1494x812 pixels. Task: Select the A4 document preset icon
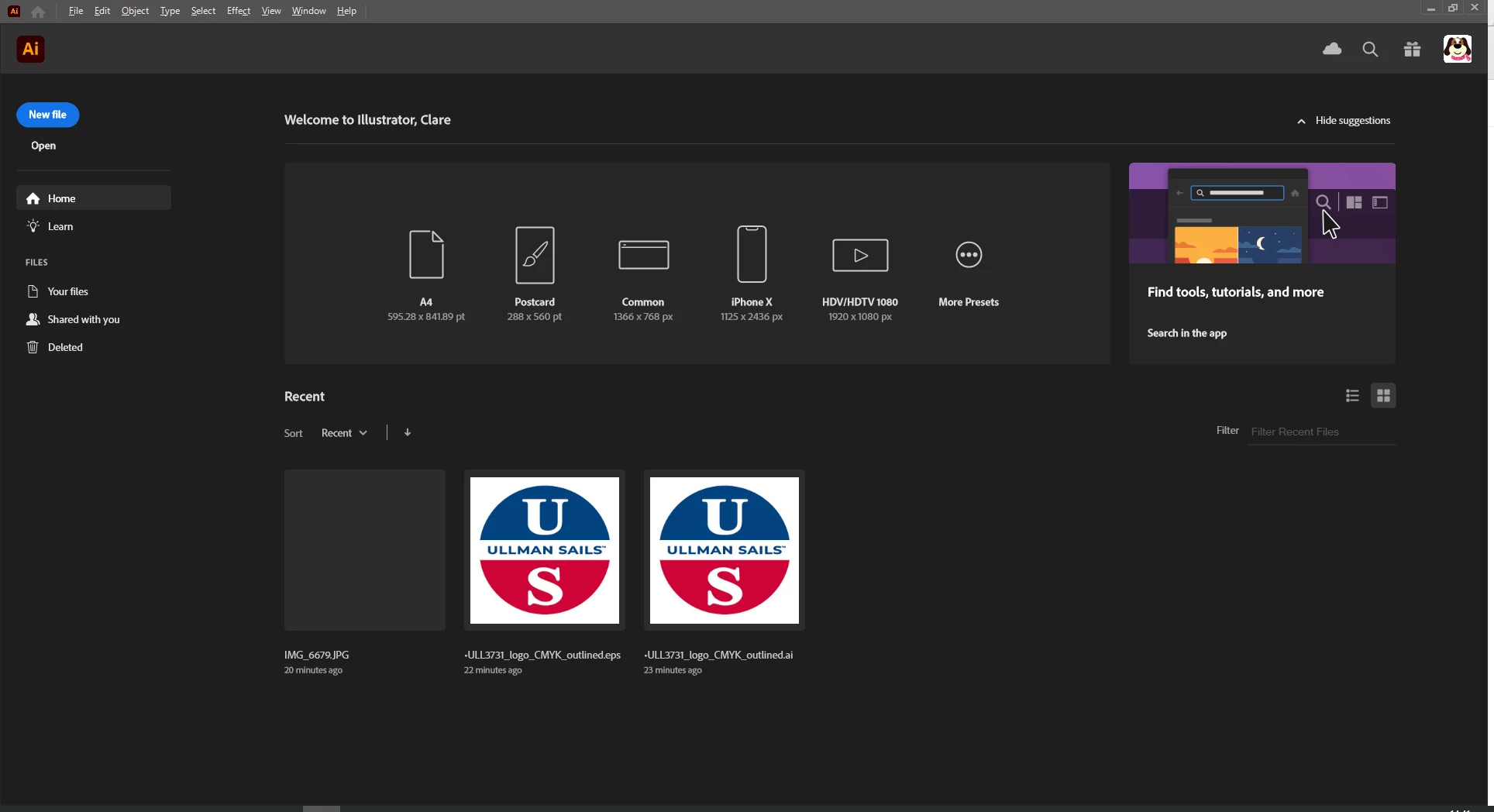426,254
